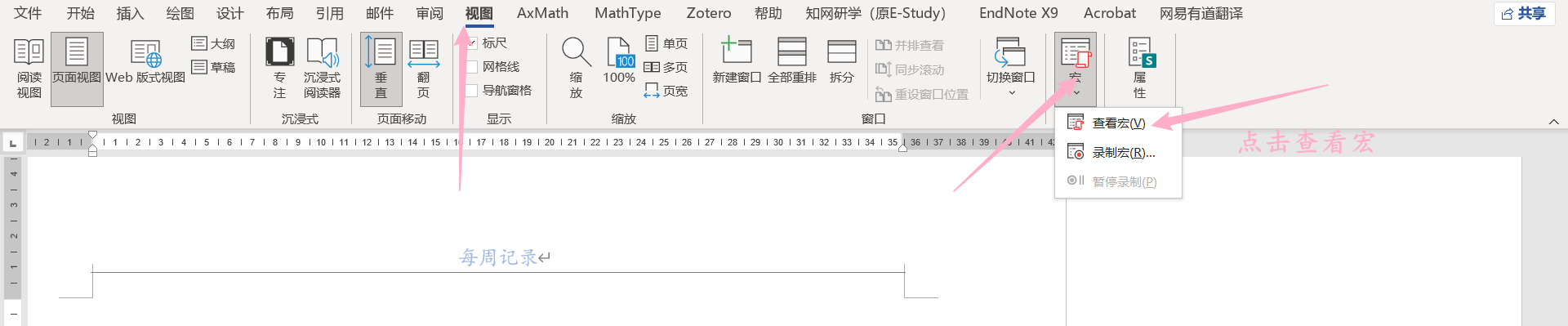Open the 帮助 (Help) tab
The image size is (1568, 326).
coord(768,13)
